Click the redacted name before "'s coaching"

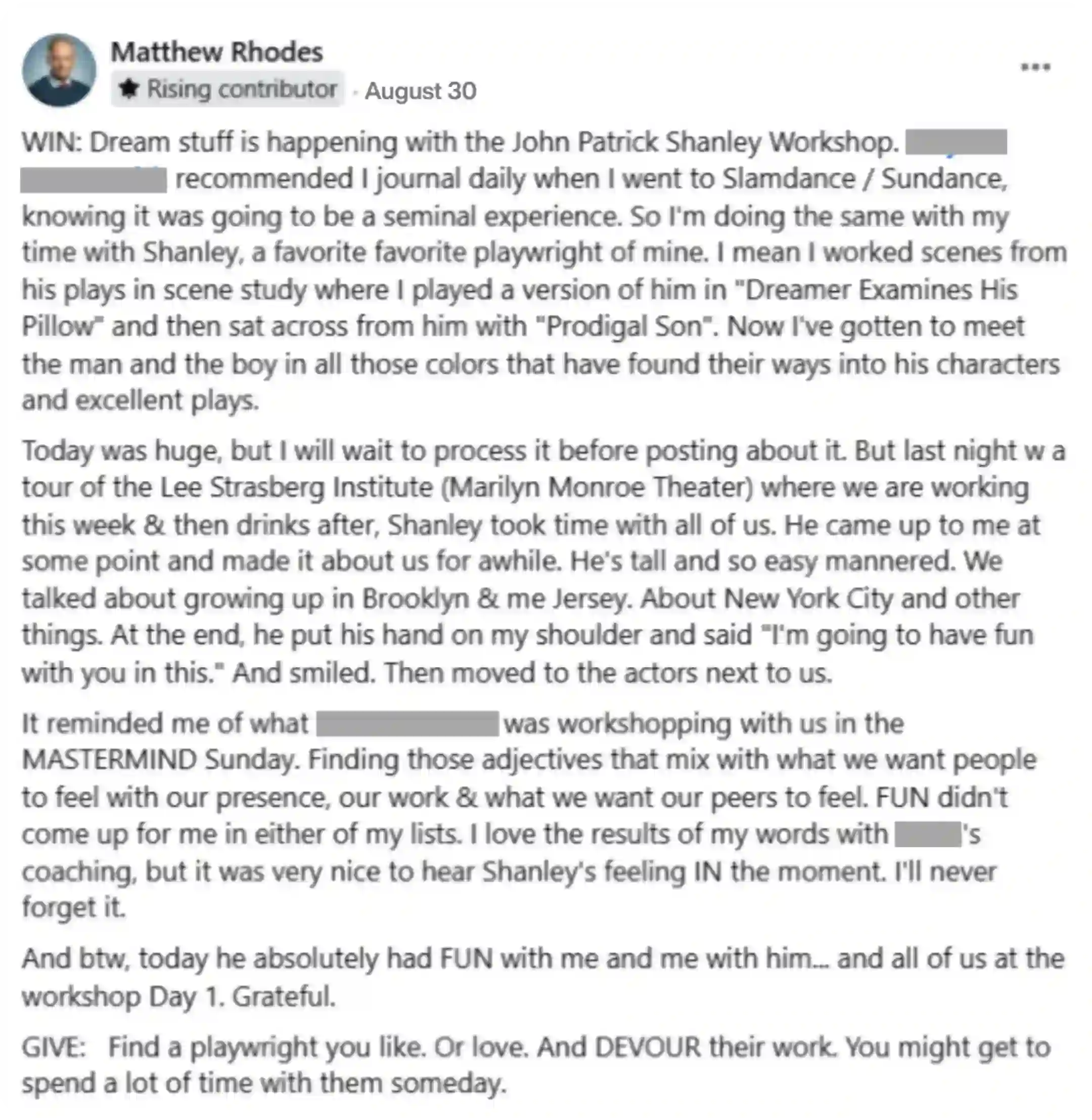(x=927, y=834)
